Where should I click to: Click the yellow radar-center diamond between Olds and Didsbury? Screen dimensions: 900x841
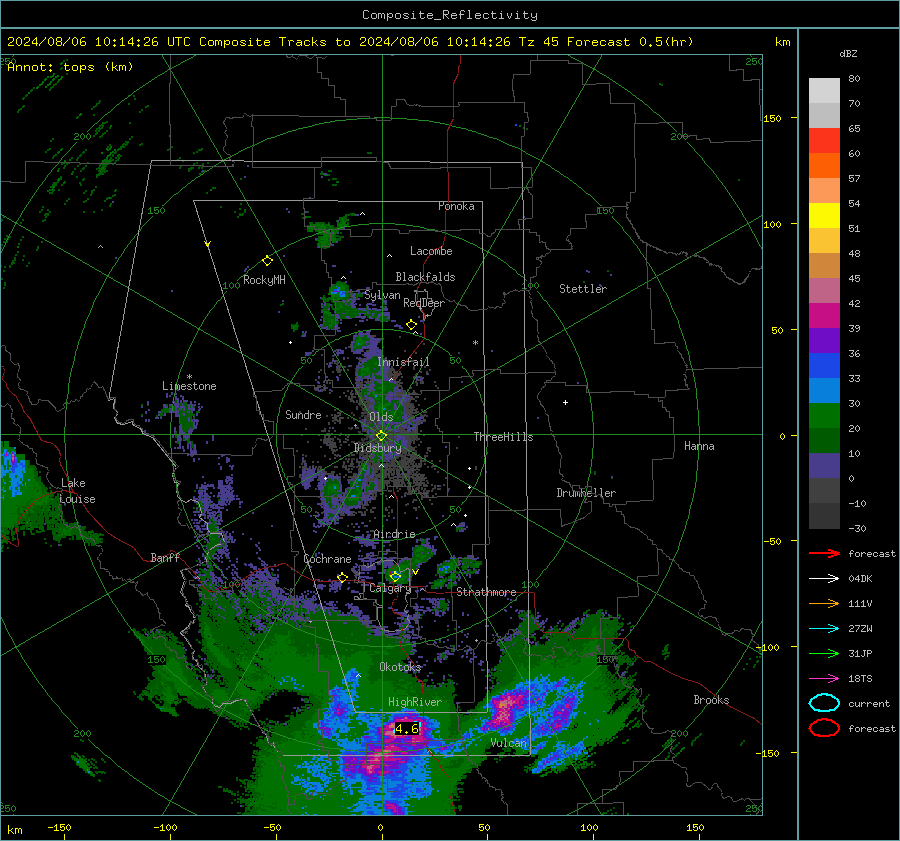381,436
